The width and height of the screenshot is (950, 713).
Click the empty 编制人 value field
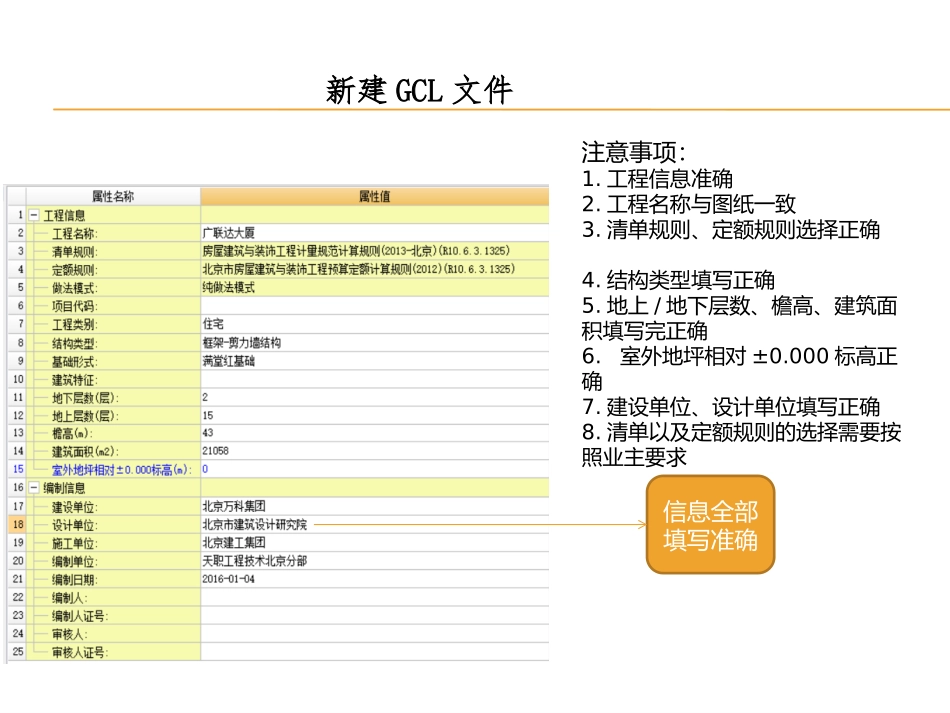click(x=375, y=597)
